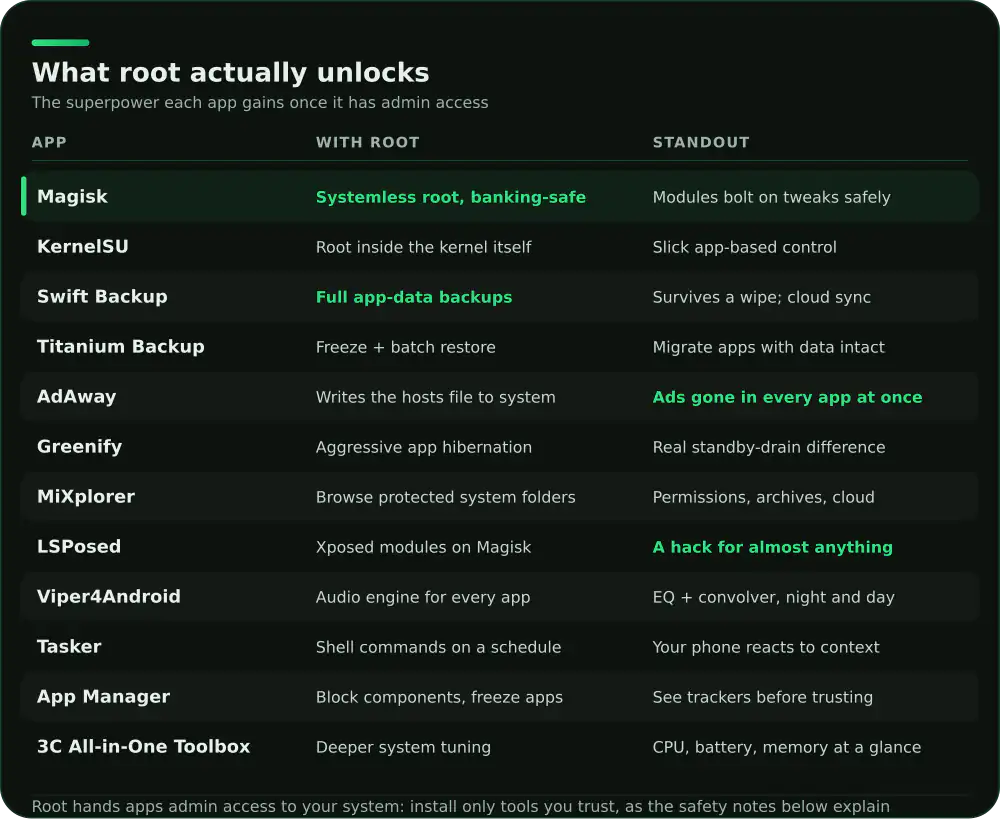Click the APP column header
Viewport: 1000px width, 819px height.
pos(49,142)
